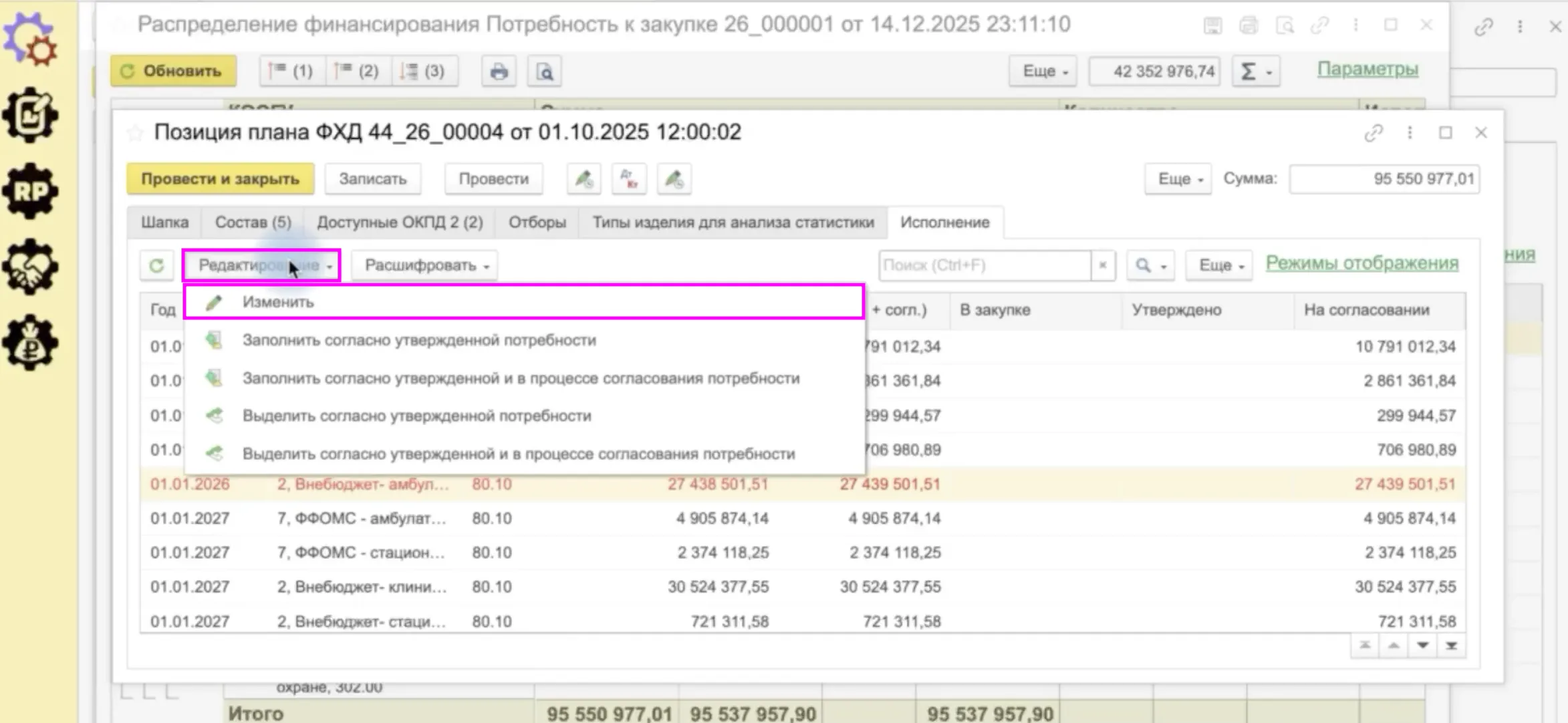
Task: Click the Поиск (Ctrl+F) search field
Action: (x=985, y=265)
